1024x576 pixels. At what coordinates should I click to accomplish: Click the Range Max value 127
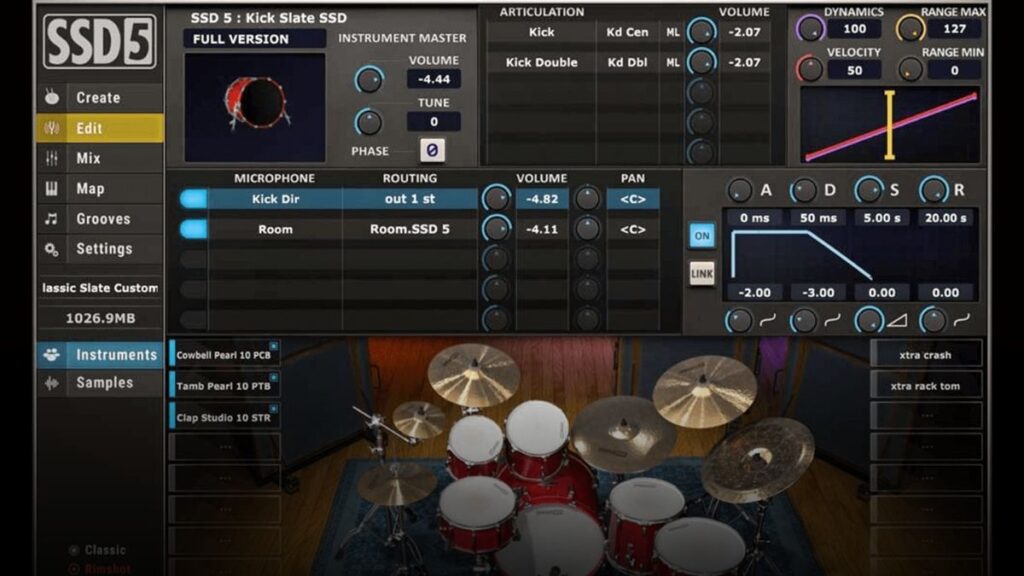[x=954, y=29]
